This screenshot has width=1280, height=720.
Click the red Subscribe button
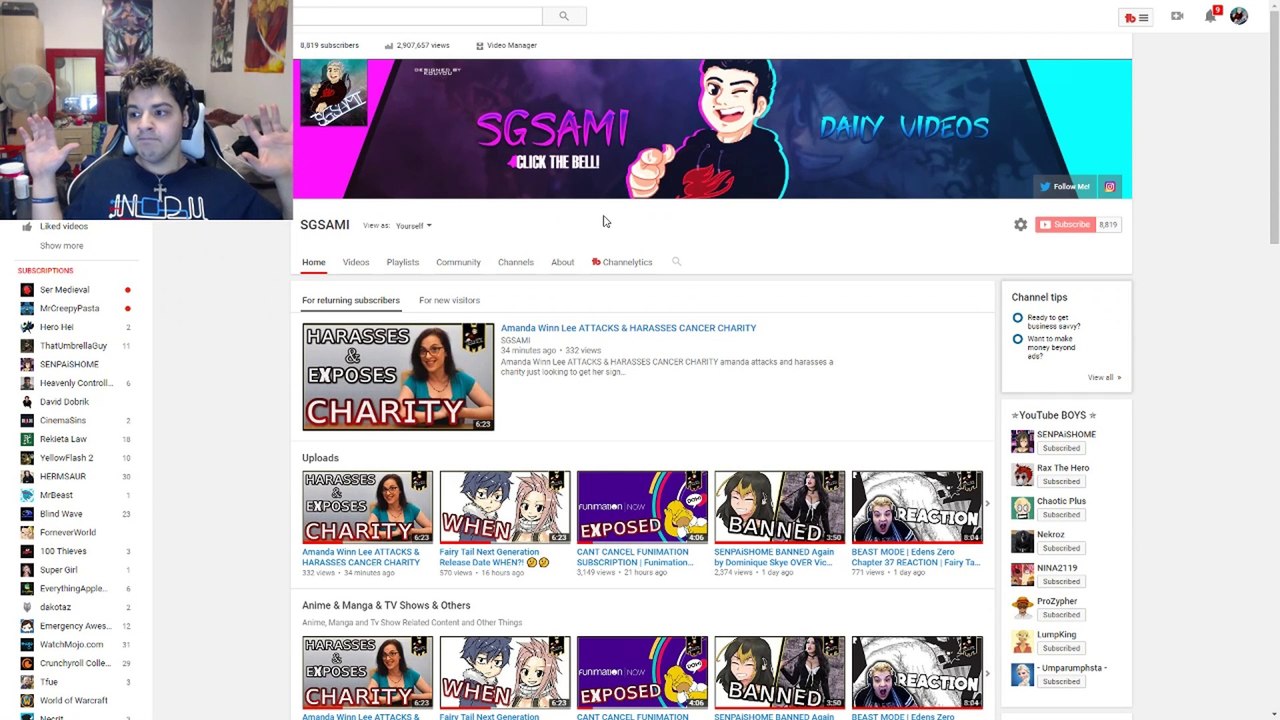(1065, 225)
